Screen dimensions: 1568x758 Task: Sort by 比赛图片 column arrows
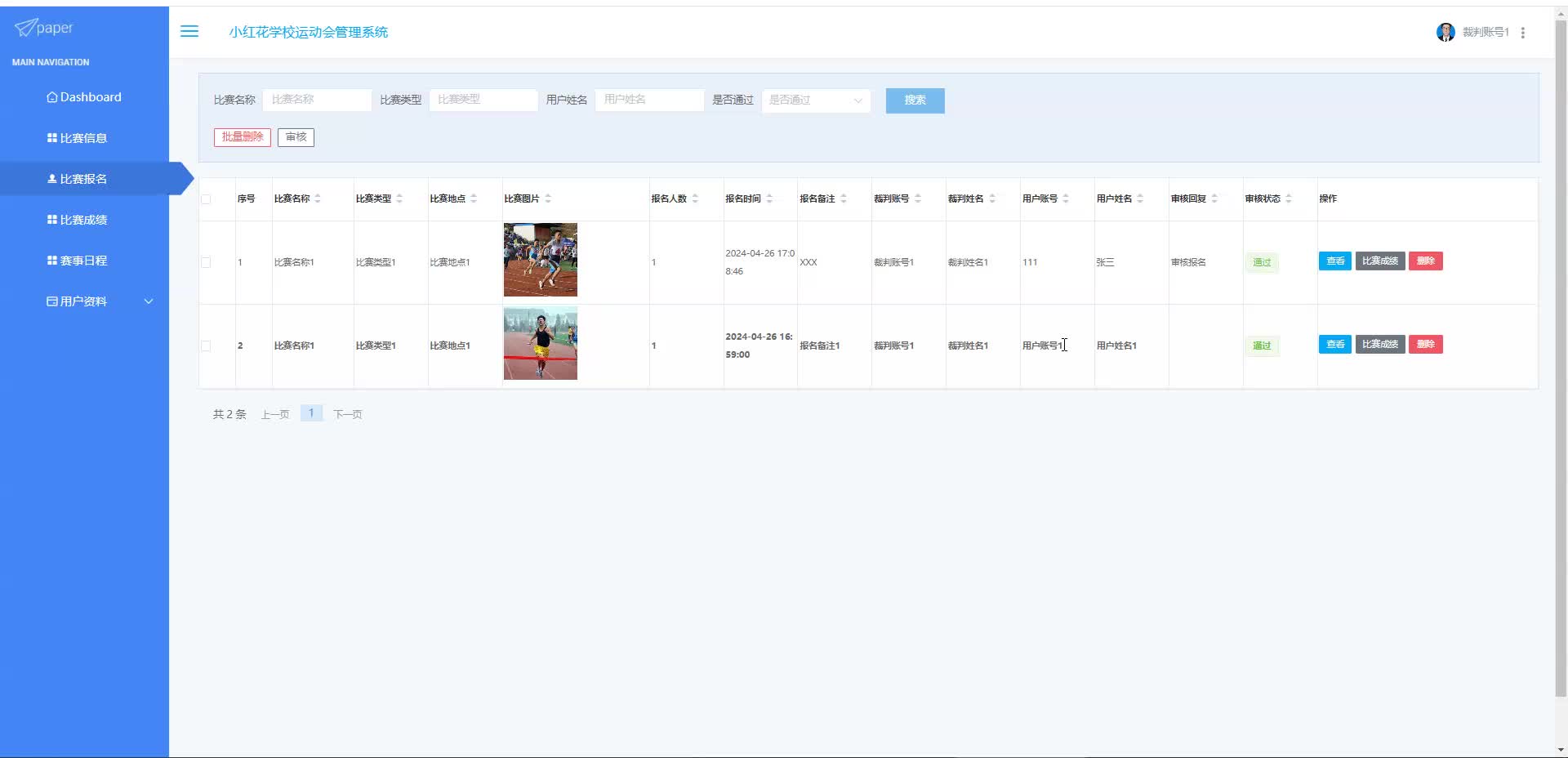pyautogui.click(x=548, y=198)
